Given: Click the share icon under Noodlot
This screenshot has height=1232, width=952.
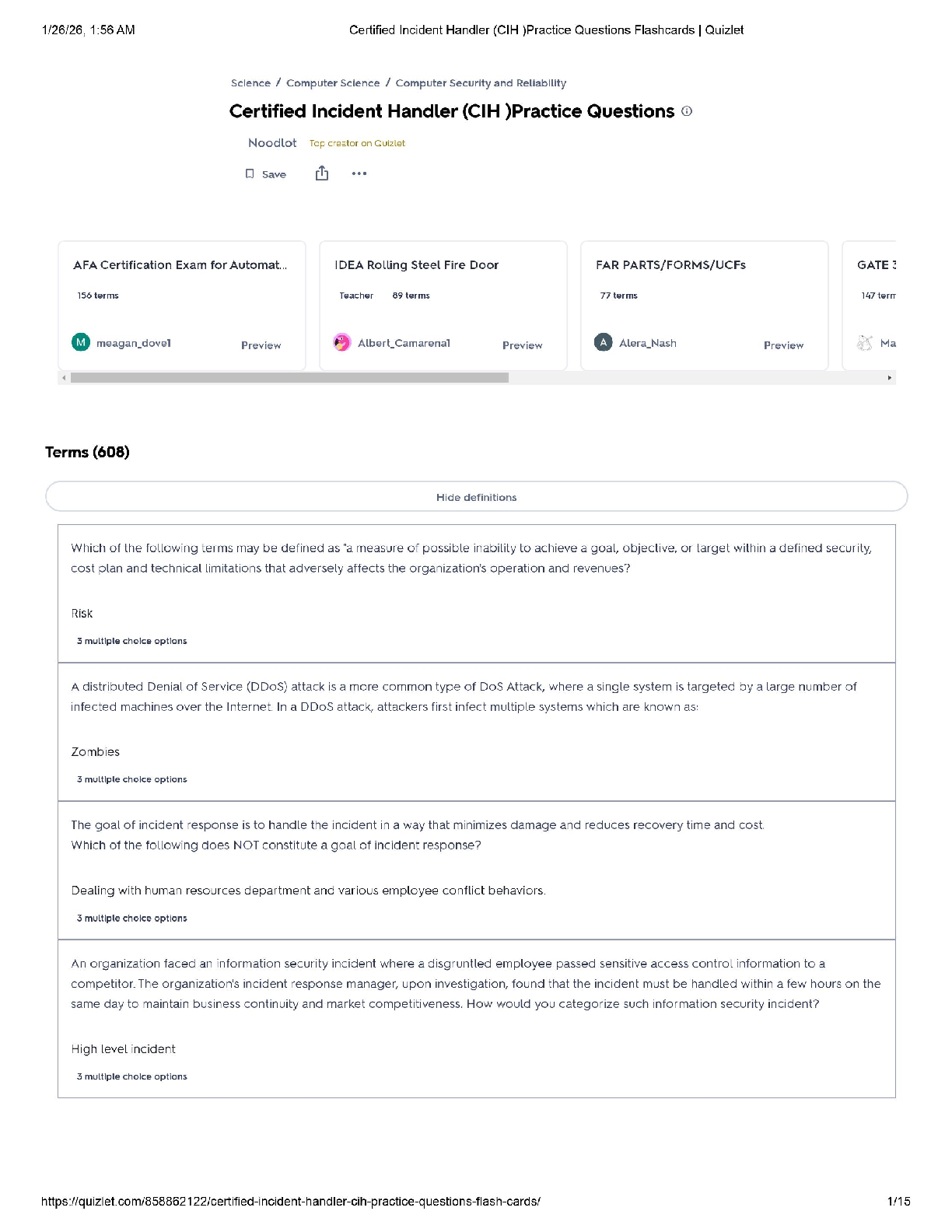Looking at the screenshot, I should coord(322,173).
